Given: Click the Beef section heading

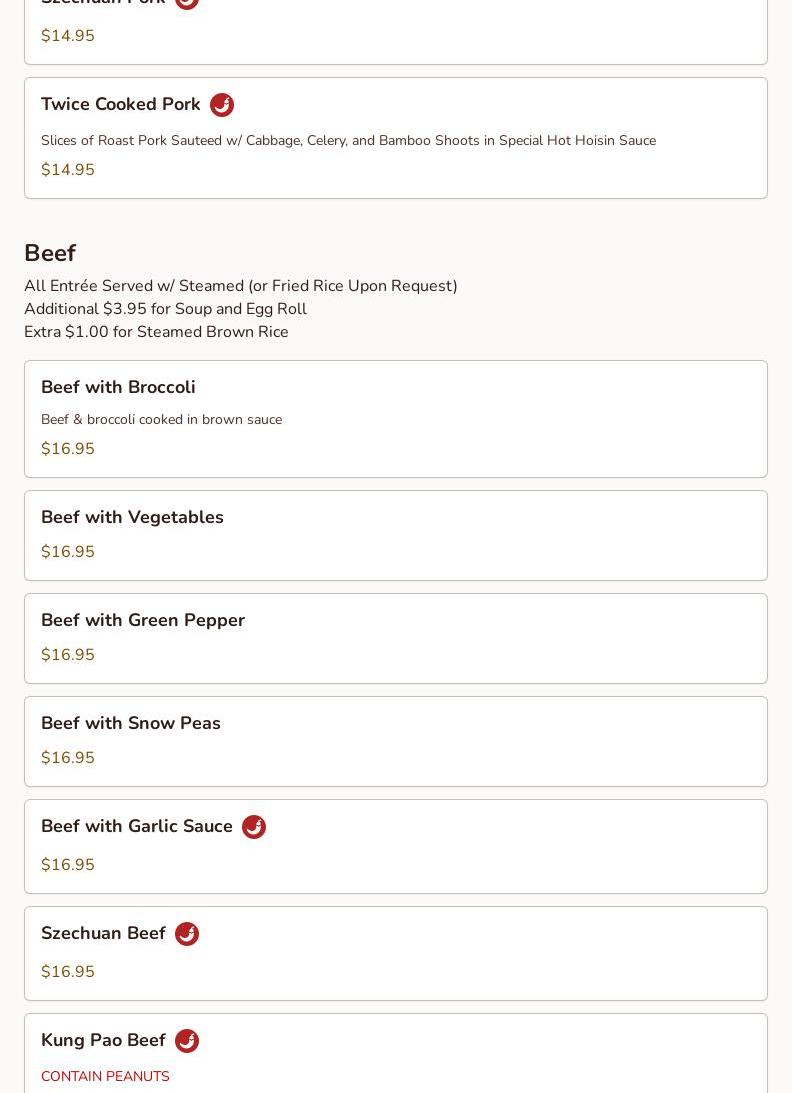Looking at the screenshot, I should pos(50,253).
